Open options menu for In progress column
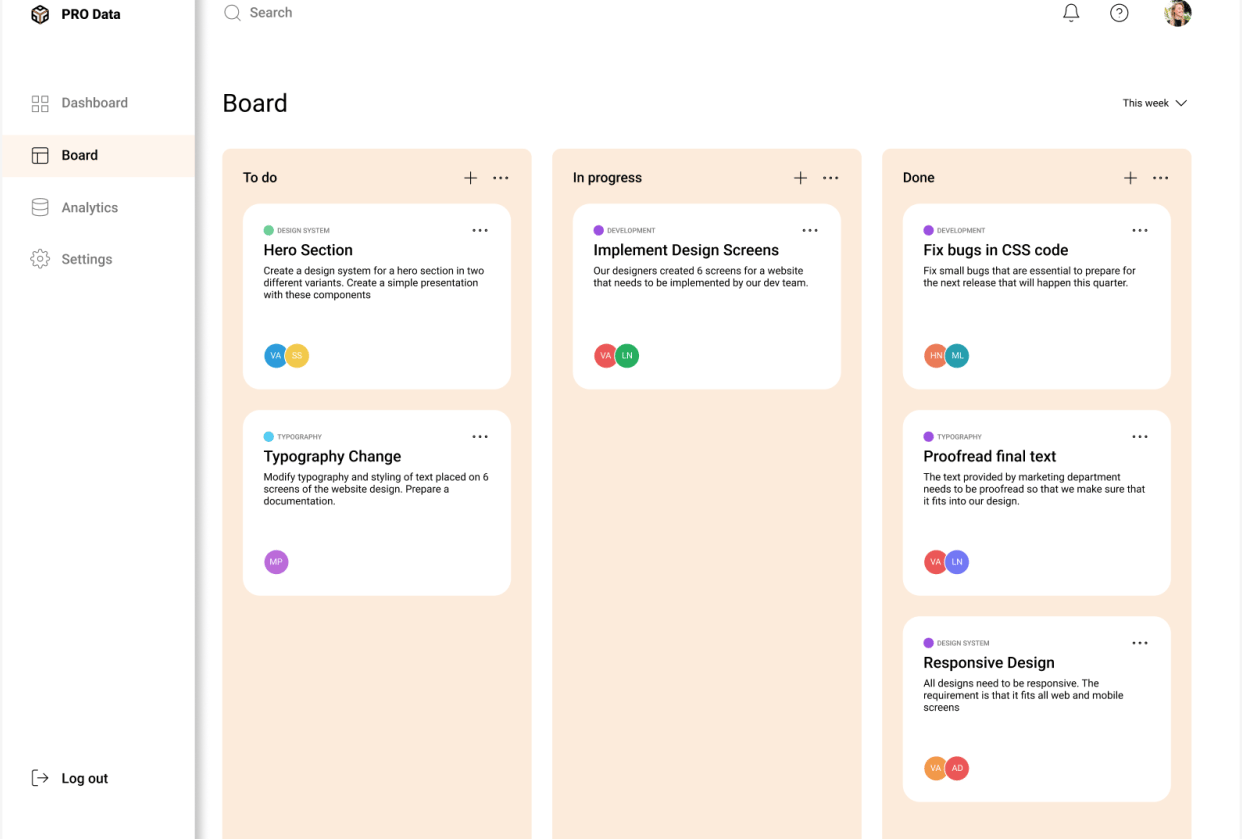This screenshot has height=839, width=1242. pos(831,177)
